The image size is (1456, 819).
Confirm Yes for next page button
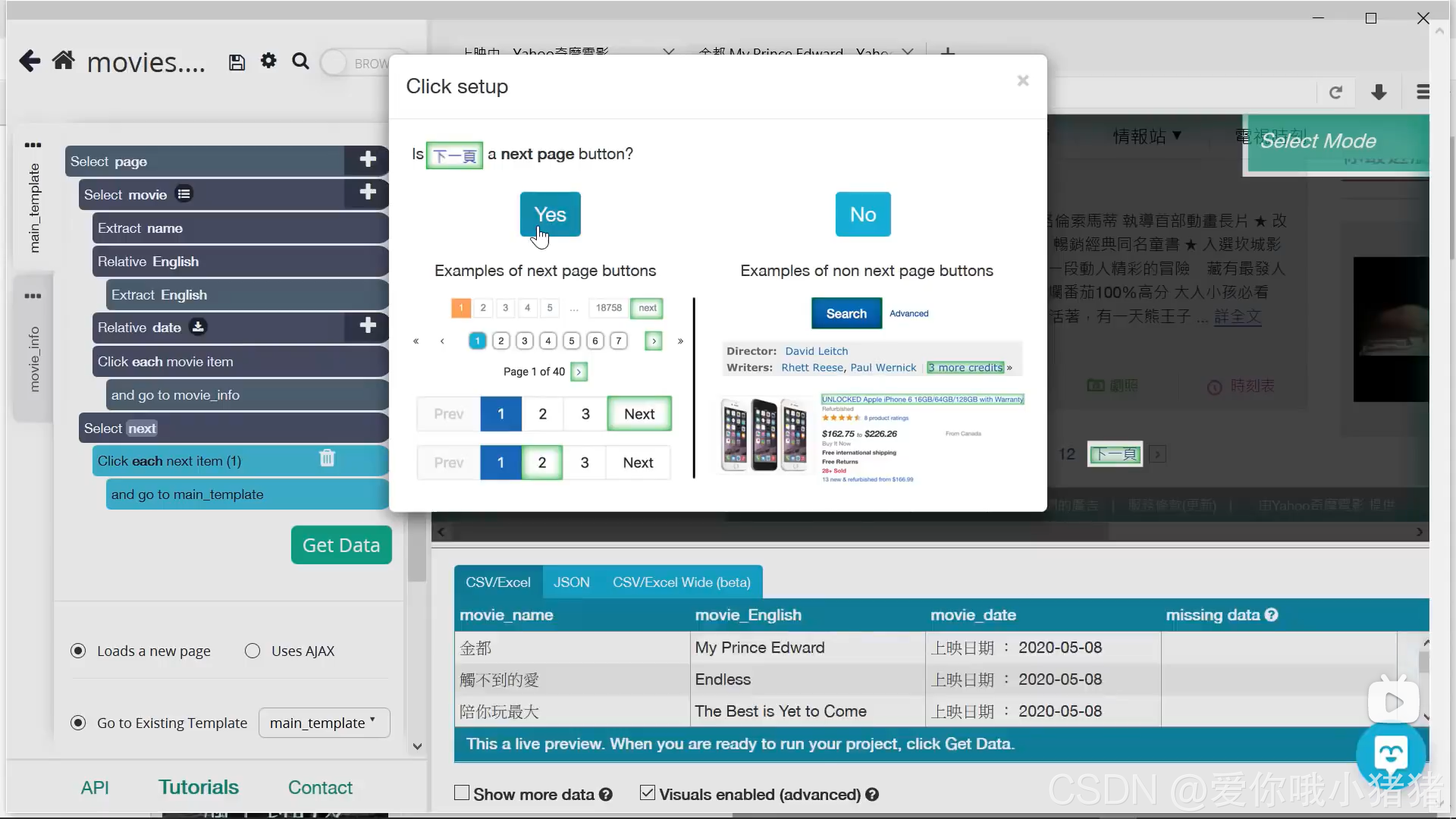[x=550, y=215]
